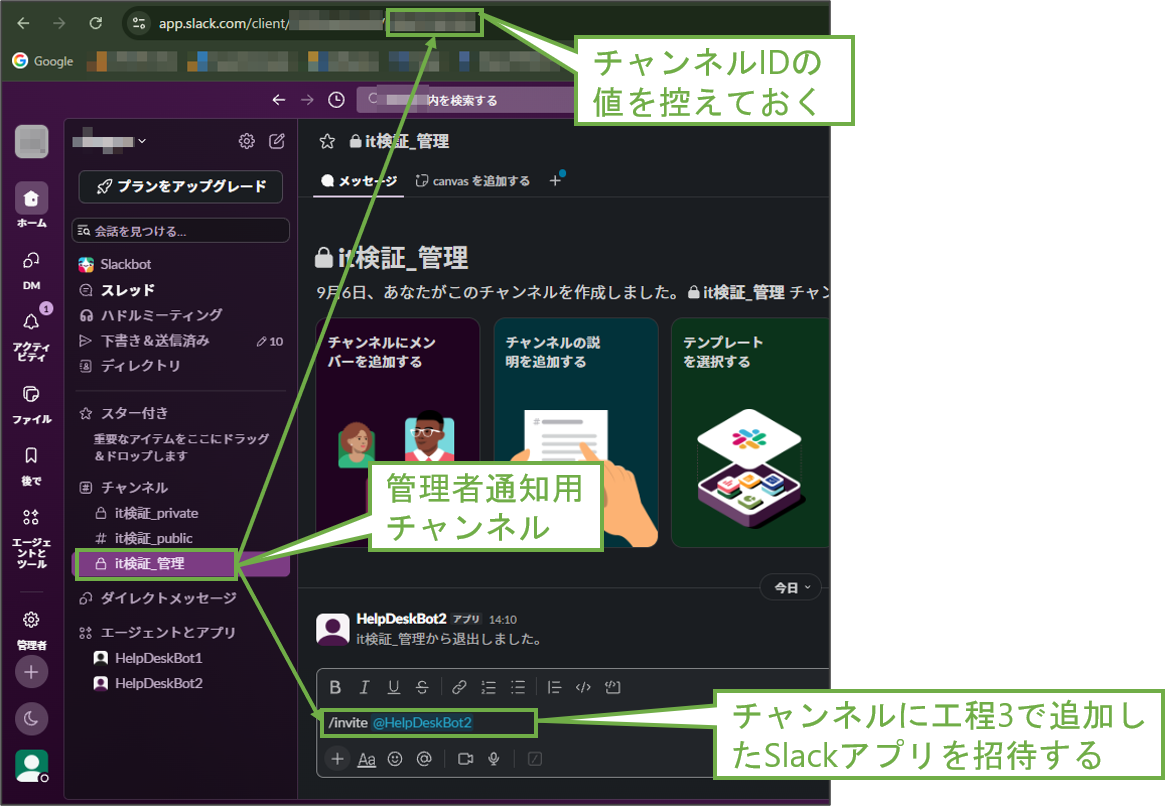The width and height of the screenshot is (1169, 806).
Task: Insert numbered list in composer
Action: (488, 687)
